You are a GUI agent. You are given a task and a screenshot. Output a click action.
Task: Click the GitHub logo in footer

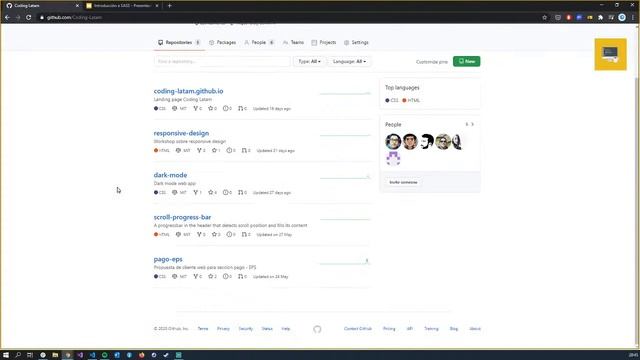point(317,329)
